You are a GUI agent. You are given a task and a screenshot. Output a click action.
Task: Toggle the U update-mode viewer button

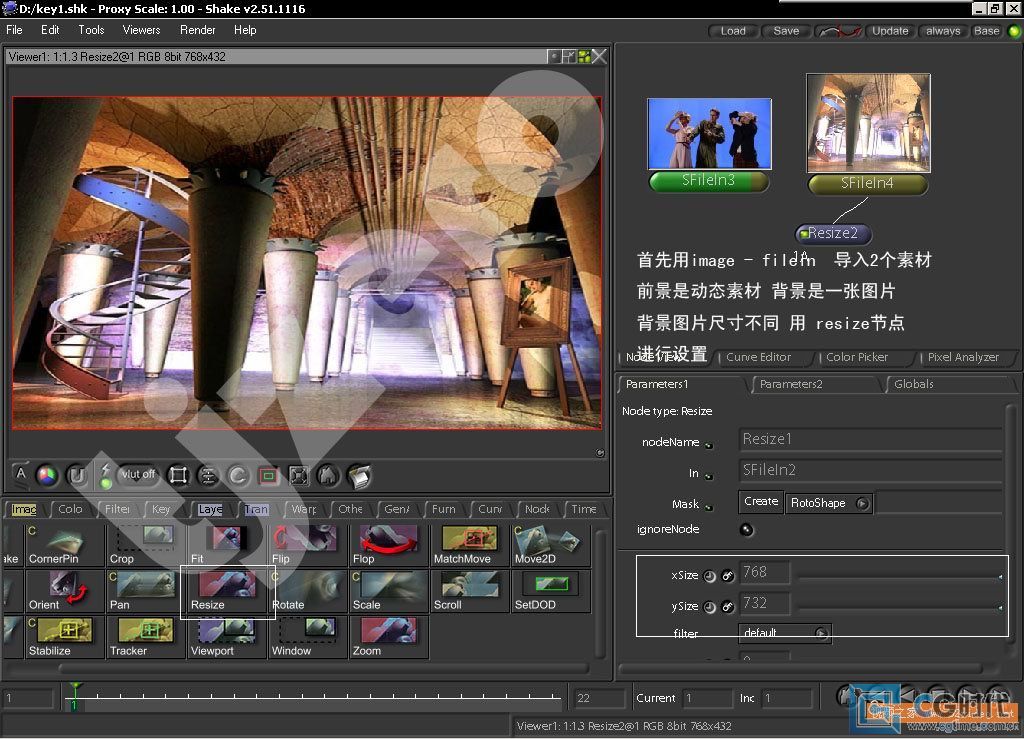click(x=77, y=475)
